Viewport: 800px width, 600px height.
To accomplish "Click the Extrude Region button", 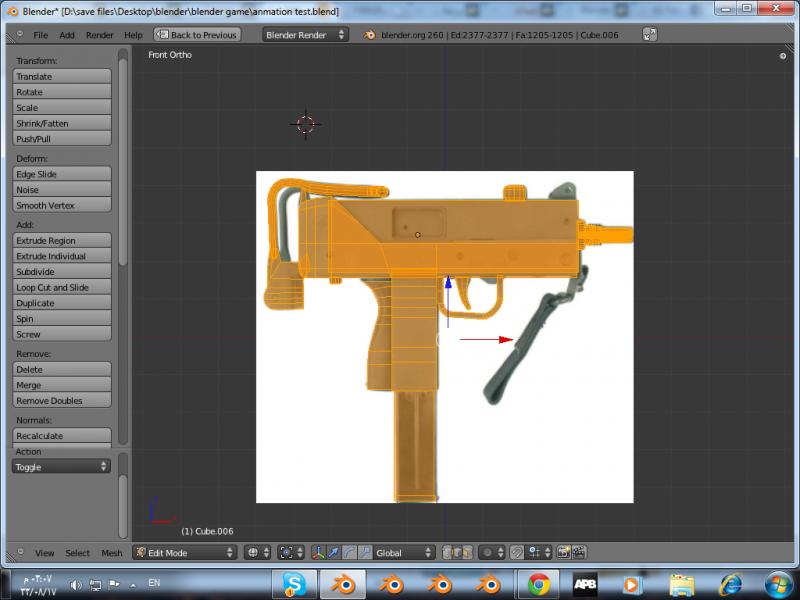I will [61, 241].
